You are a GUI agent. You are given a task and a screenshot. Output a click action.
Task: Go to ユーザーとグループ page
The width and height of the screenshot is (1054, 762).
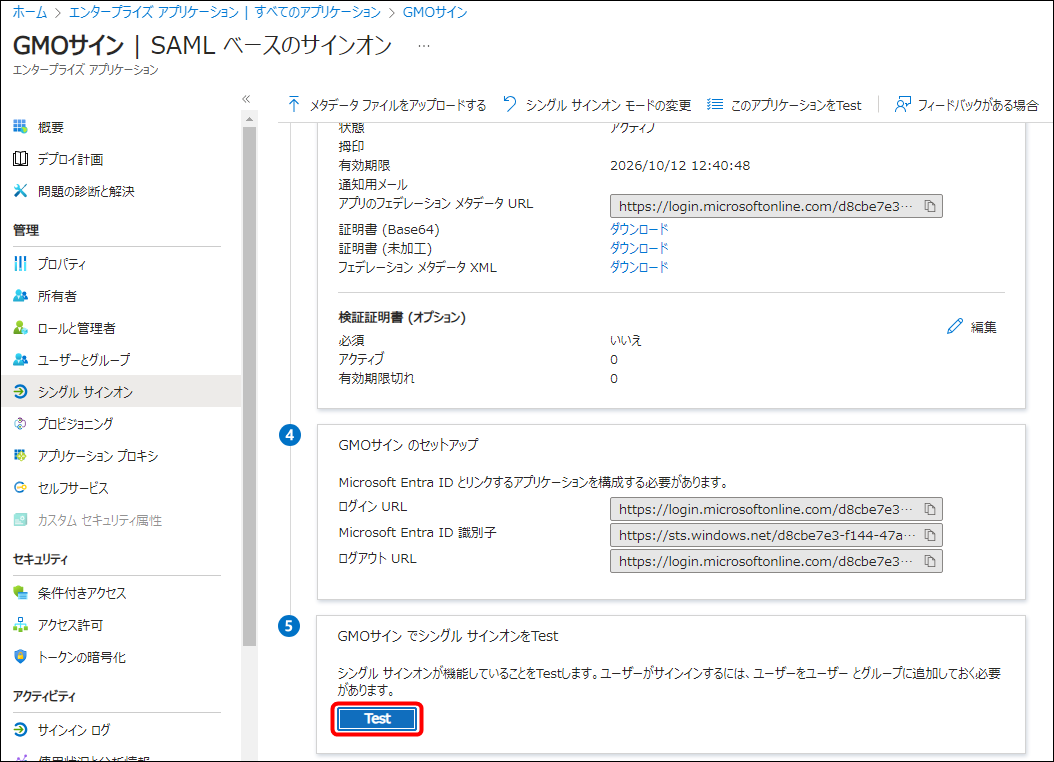(83, 360)
